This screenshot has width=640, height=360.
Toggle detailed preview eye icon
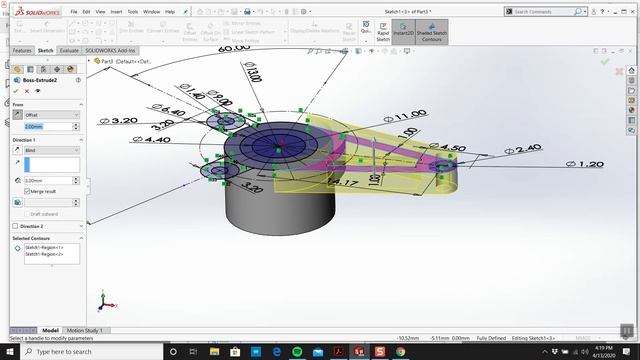[x=38, y=91]
